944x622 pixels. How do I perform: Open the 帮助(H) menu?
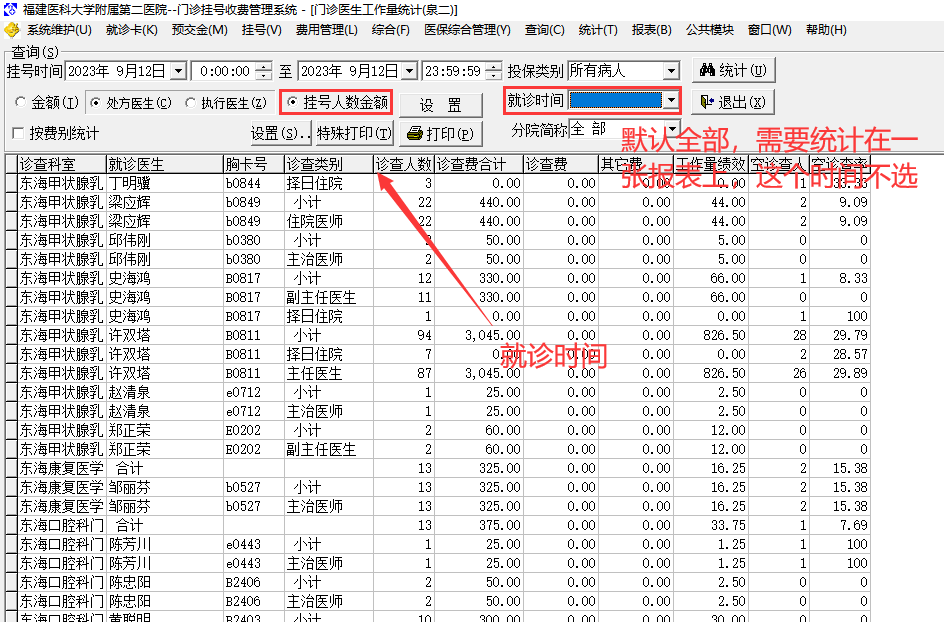[826, 30]
